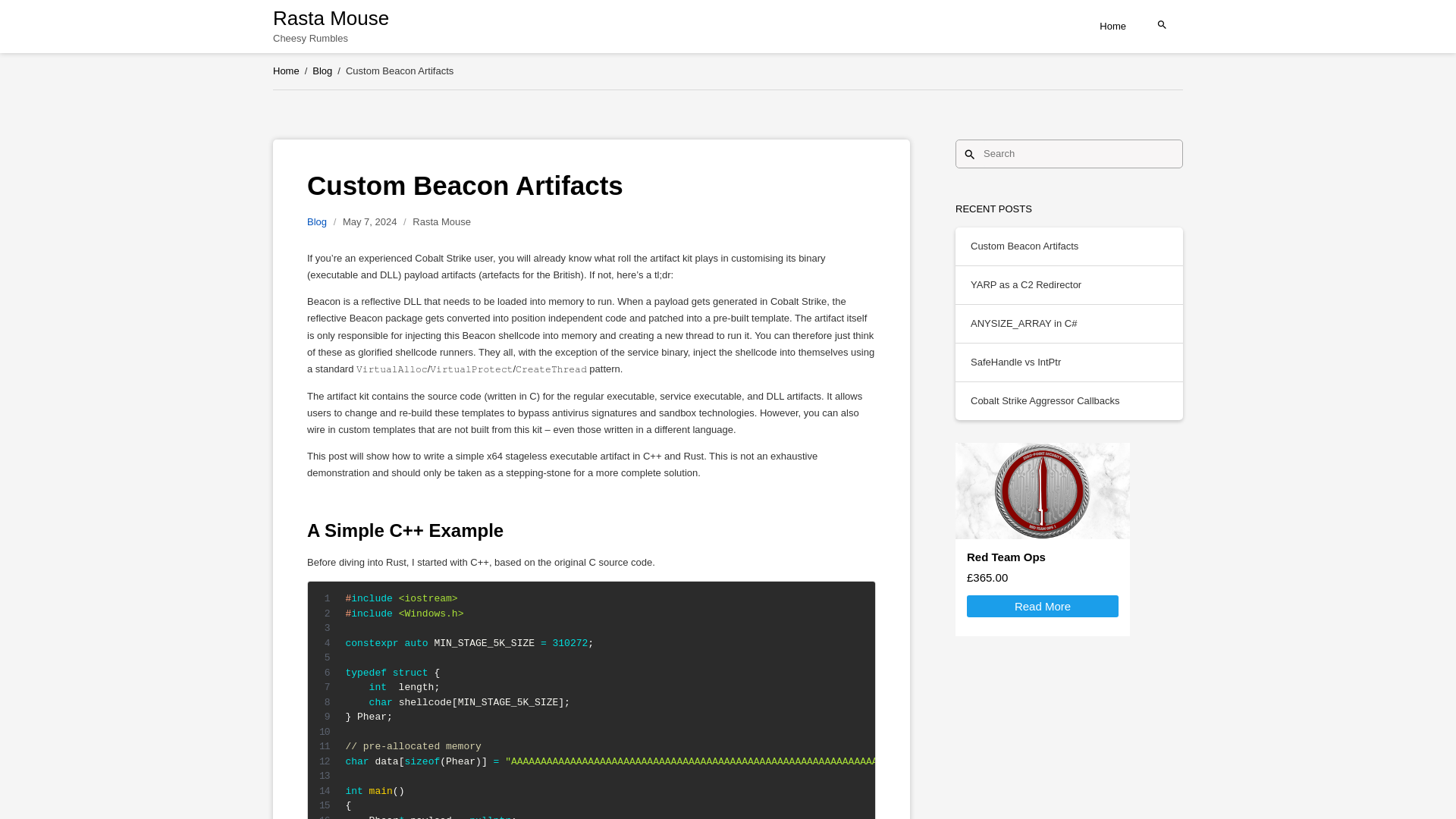Click the ANYSIZE_ARRAY in C# post

tap(1023, 323)
